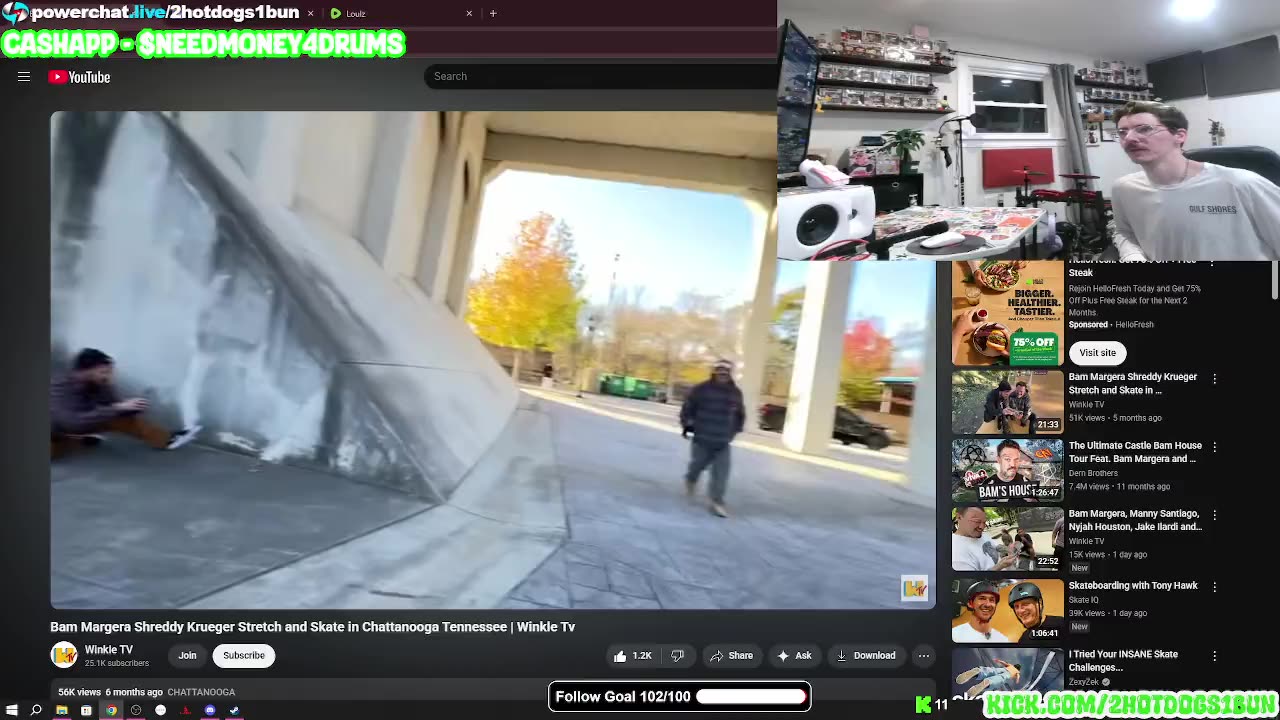1280x720 pixels.
Task: Click the video player to pause
Action: coord(493,360)
